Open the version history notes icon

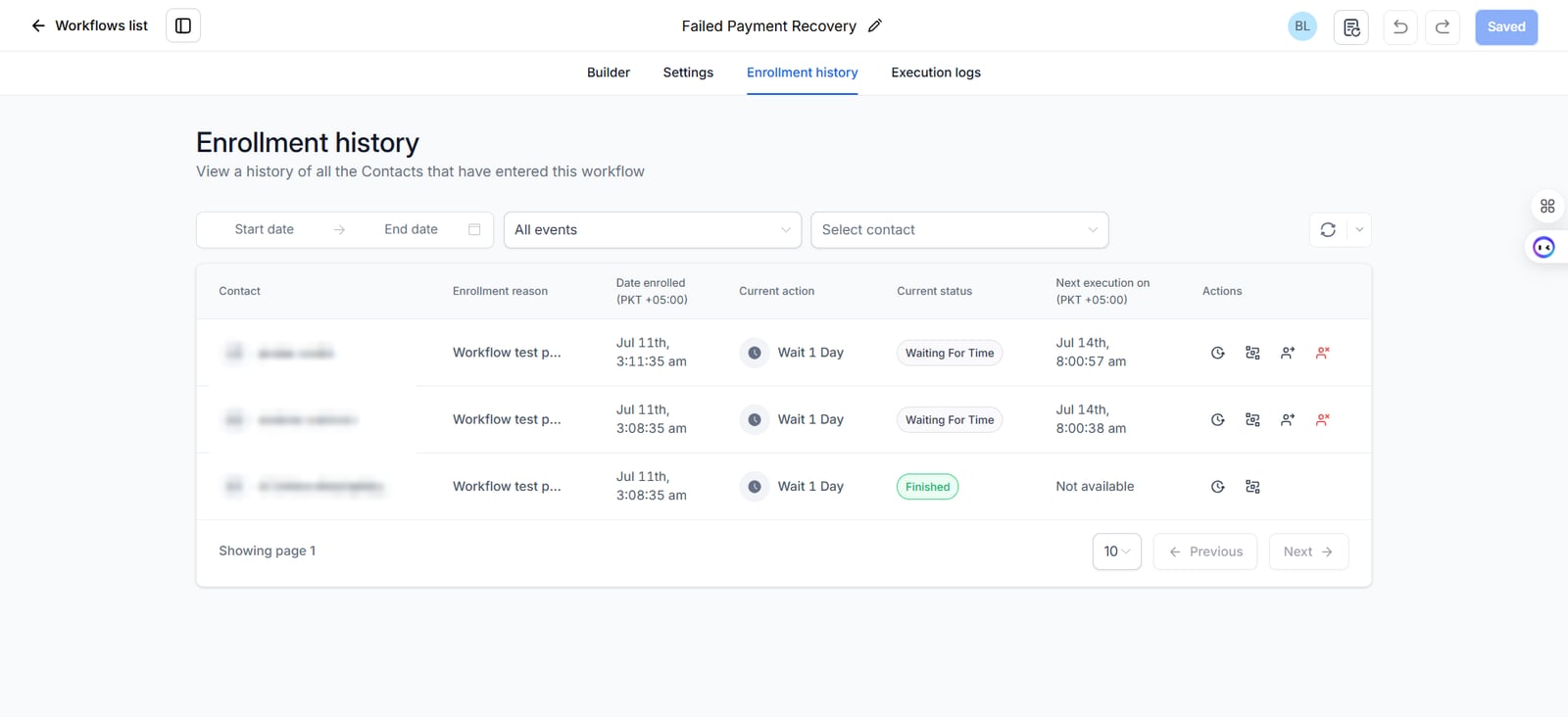click(x=1351, y=27)
